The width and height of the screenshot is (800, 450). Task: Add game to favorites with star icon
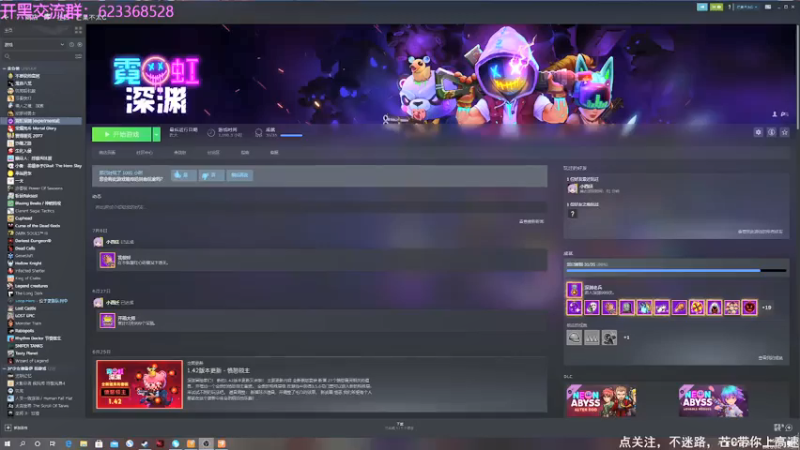coord(785,133)
